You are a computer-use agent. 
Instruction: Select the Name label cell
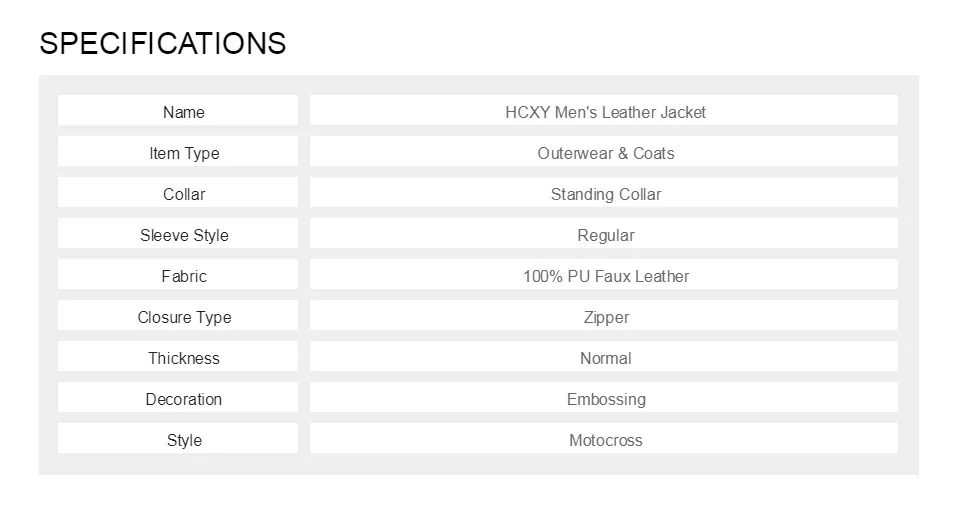tap(183, 112)
